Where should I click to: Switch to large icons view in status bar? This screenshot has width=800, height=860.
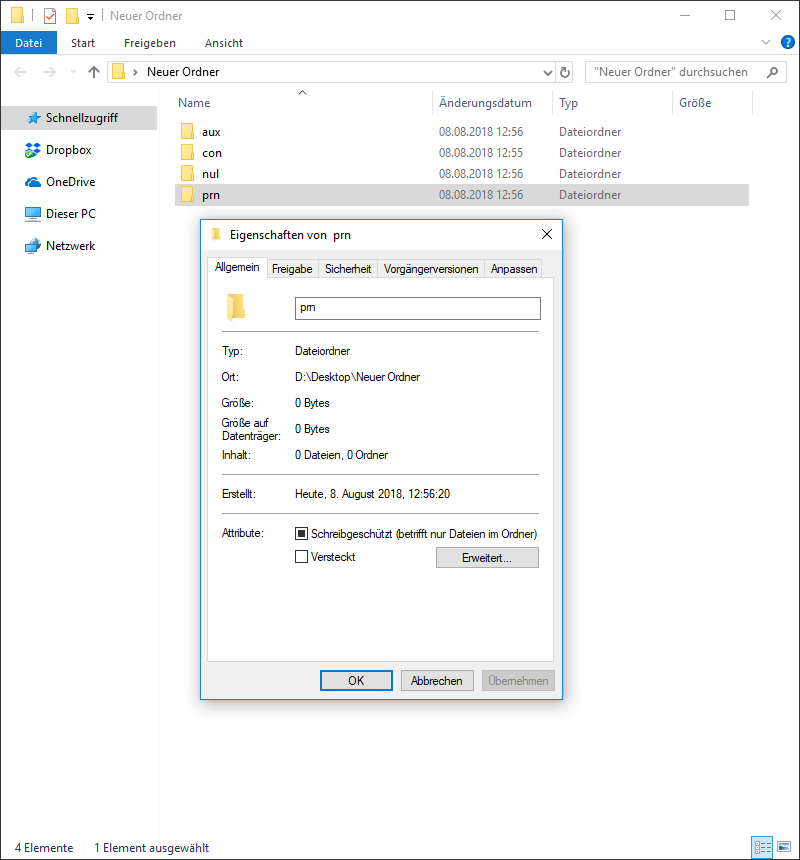tap(784, 847)
